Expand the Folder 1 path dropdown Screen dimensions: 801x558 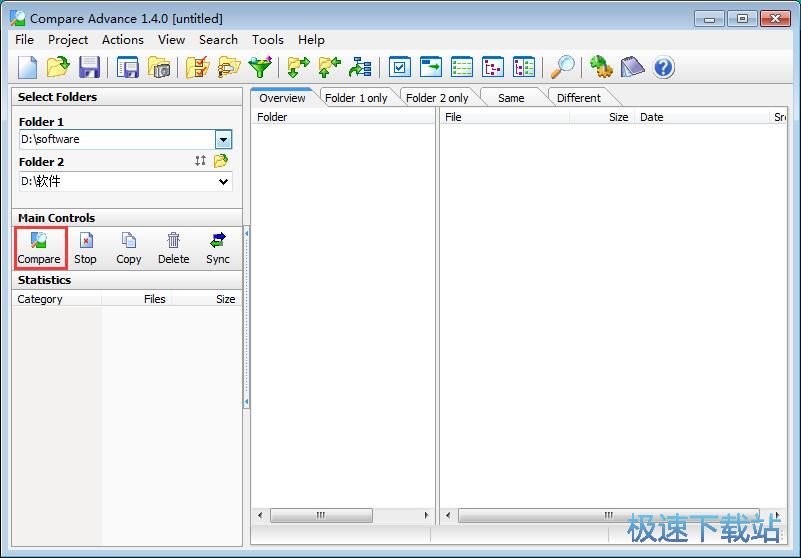223,140
